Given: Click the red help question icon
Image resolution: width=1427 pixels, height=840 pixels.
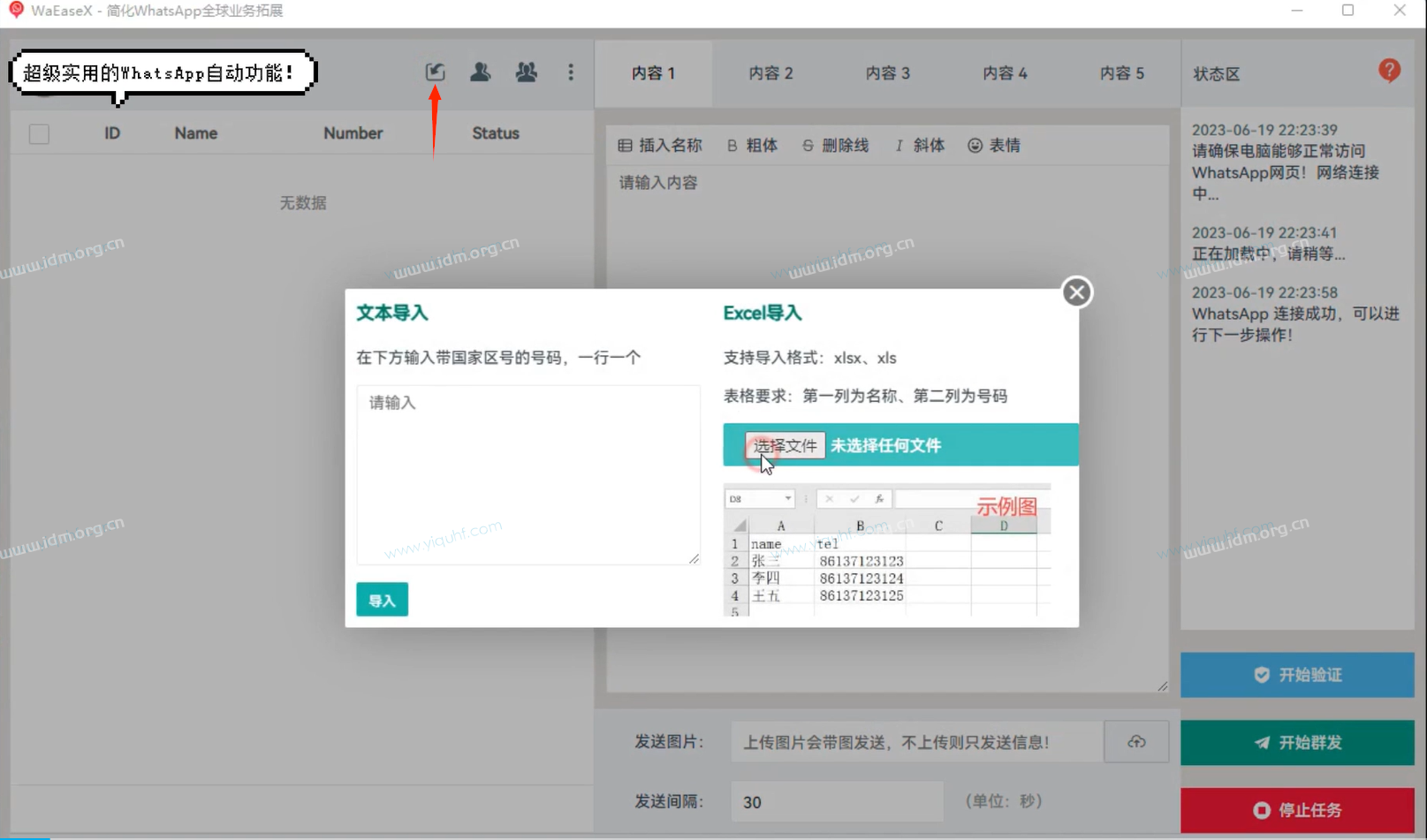Looking at the screenshot, I should 1389,71.
